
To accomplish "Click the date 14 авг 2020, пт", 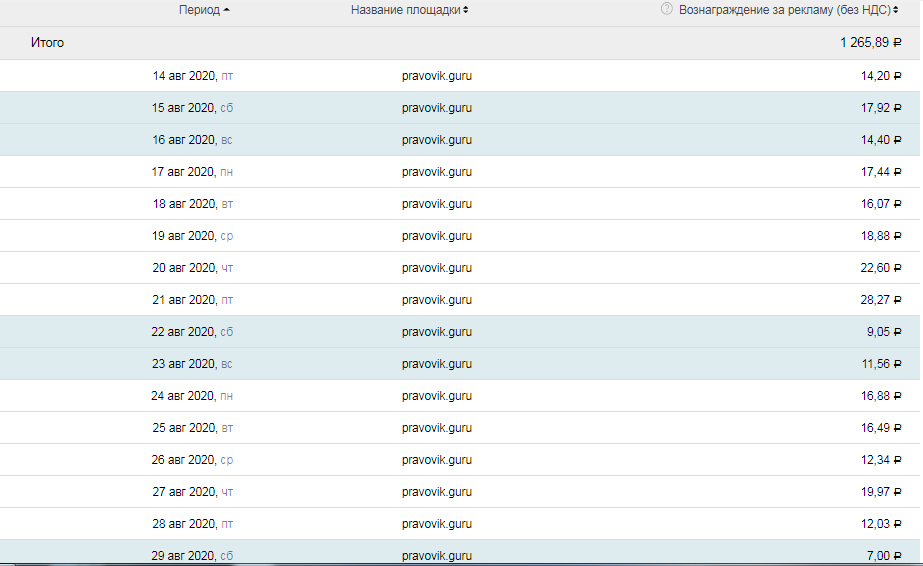I will pyautogui.click(x=192, y=76).
